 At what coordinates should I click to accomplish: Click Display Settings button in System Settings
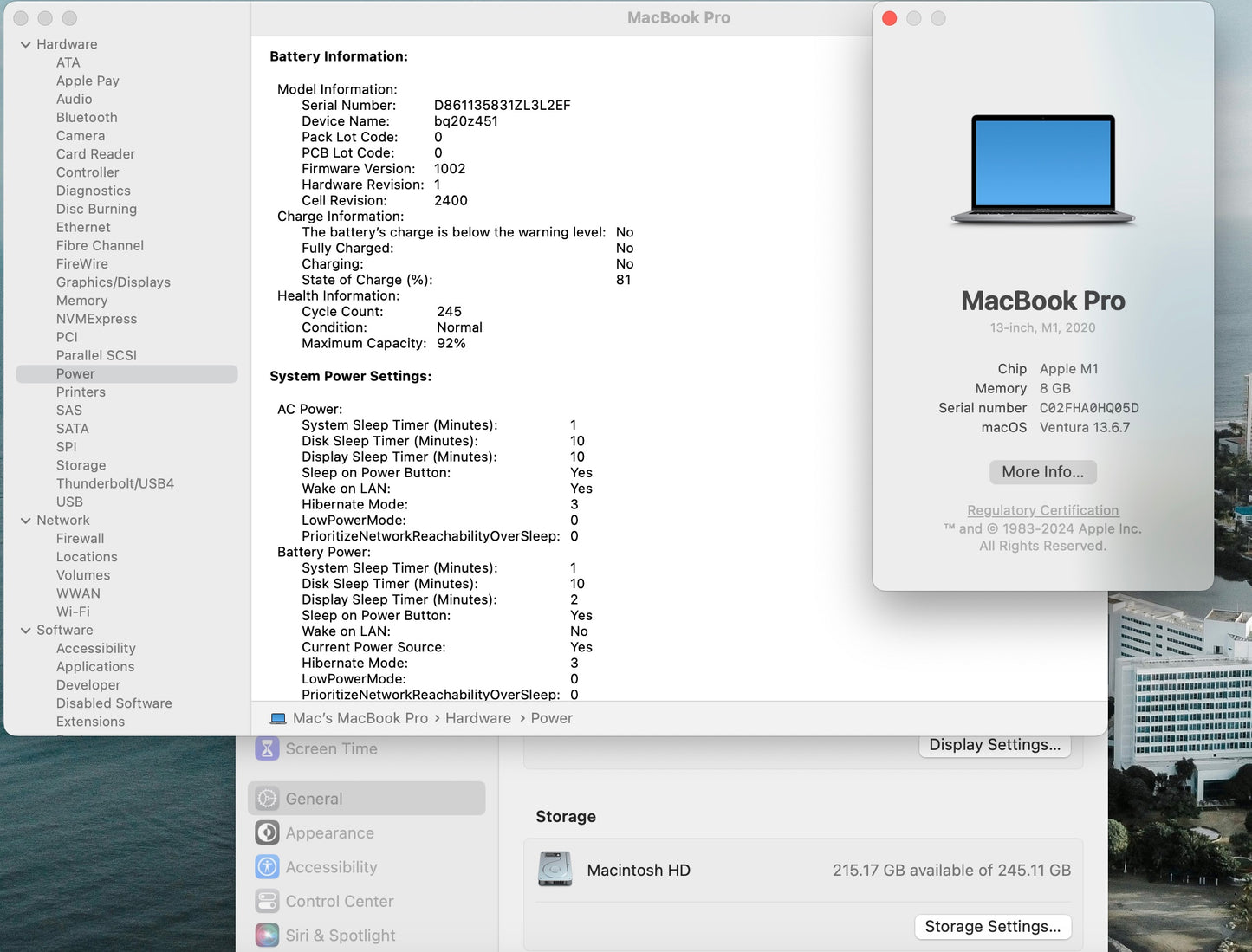(x=995, y=745)
